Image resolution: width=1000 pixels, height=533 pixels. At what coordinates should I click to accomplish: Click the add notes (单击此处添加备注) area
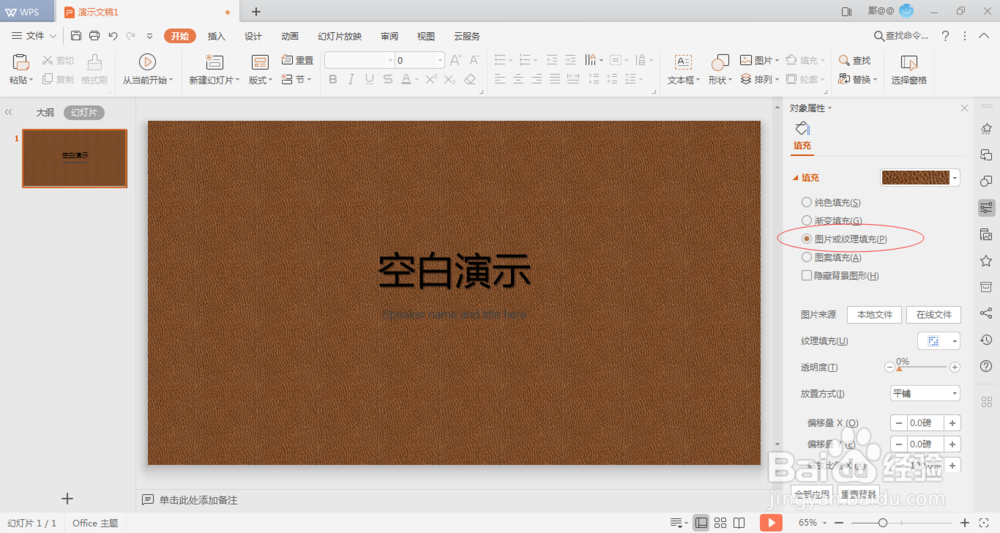pos(198,500)
